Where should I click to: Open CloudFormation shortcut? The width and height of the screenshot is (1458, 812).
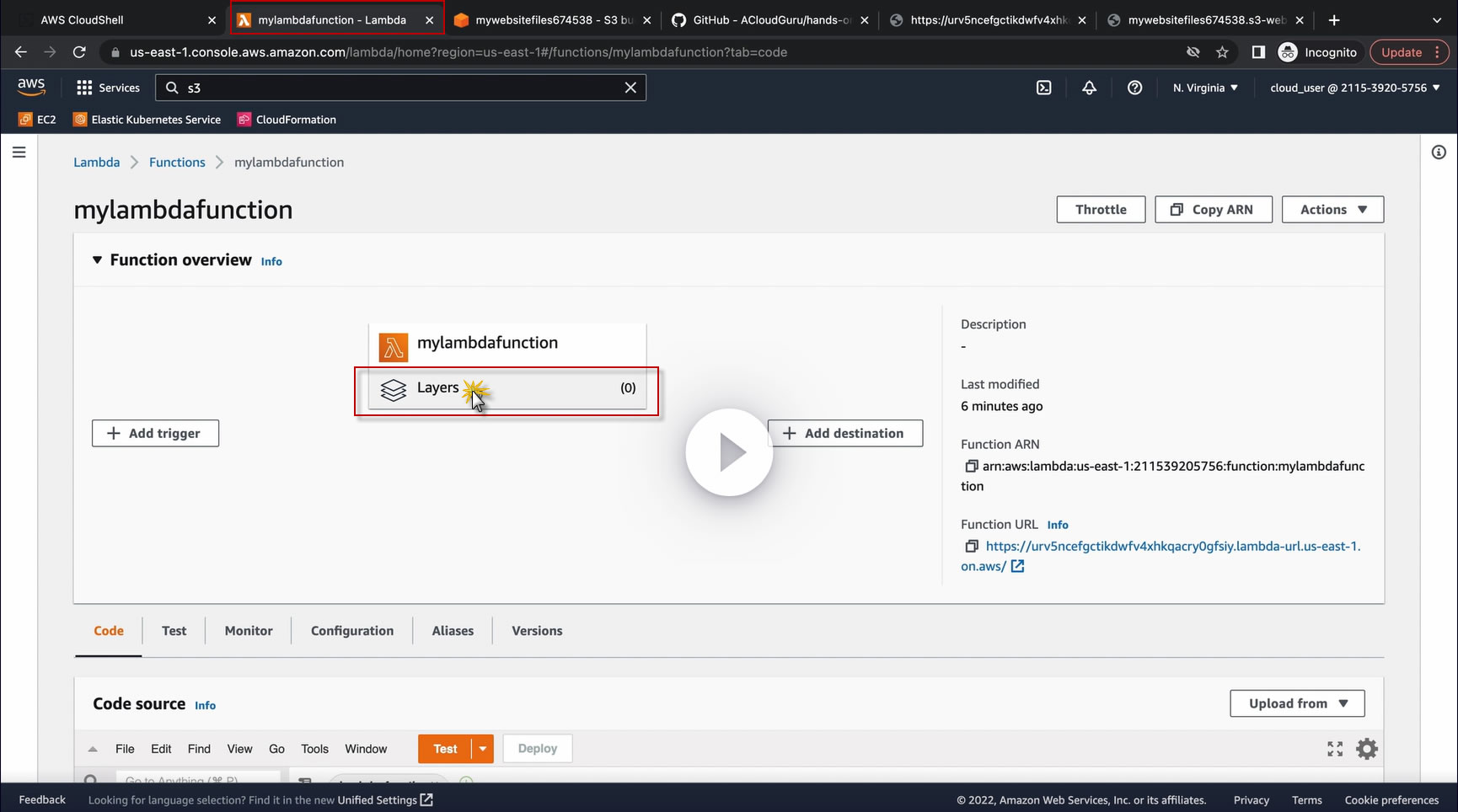click(287, 120)
